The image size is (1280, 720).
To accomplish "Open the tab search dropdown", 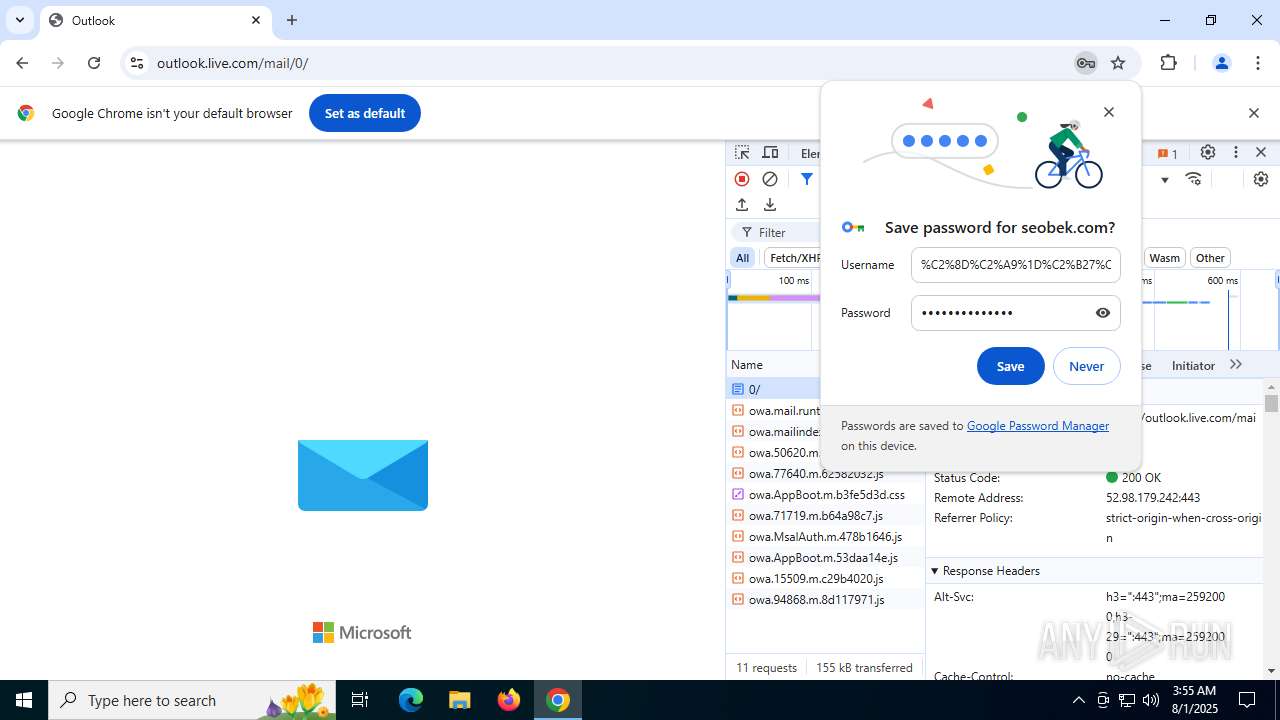I will 19,20.
